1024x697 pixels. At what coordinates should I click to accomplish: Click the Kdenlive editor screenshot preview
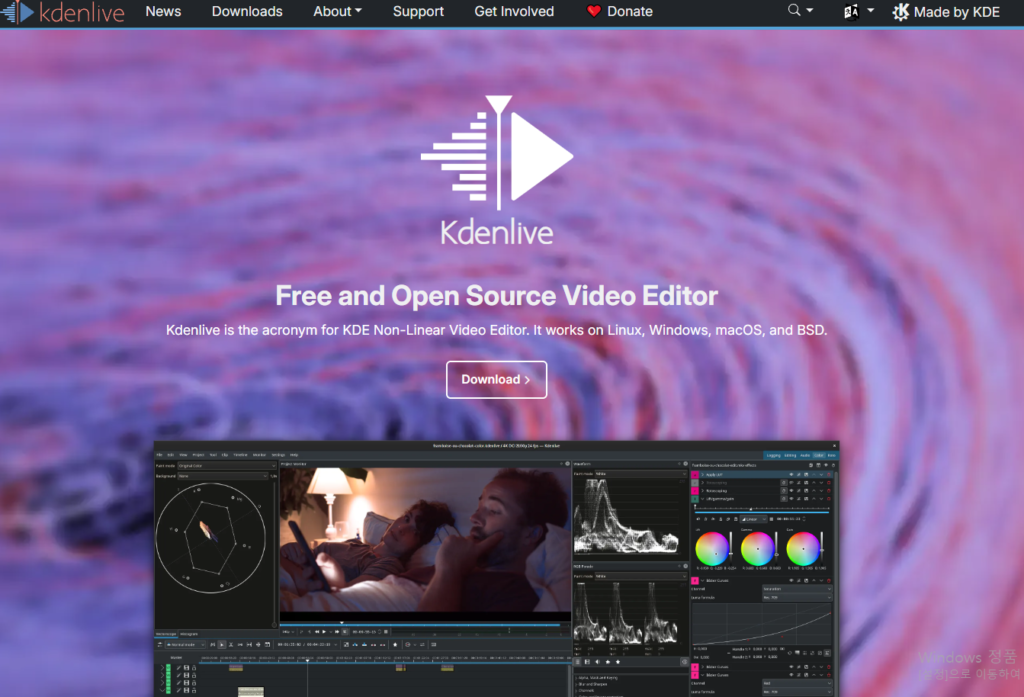[x=496, y=569]
